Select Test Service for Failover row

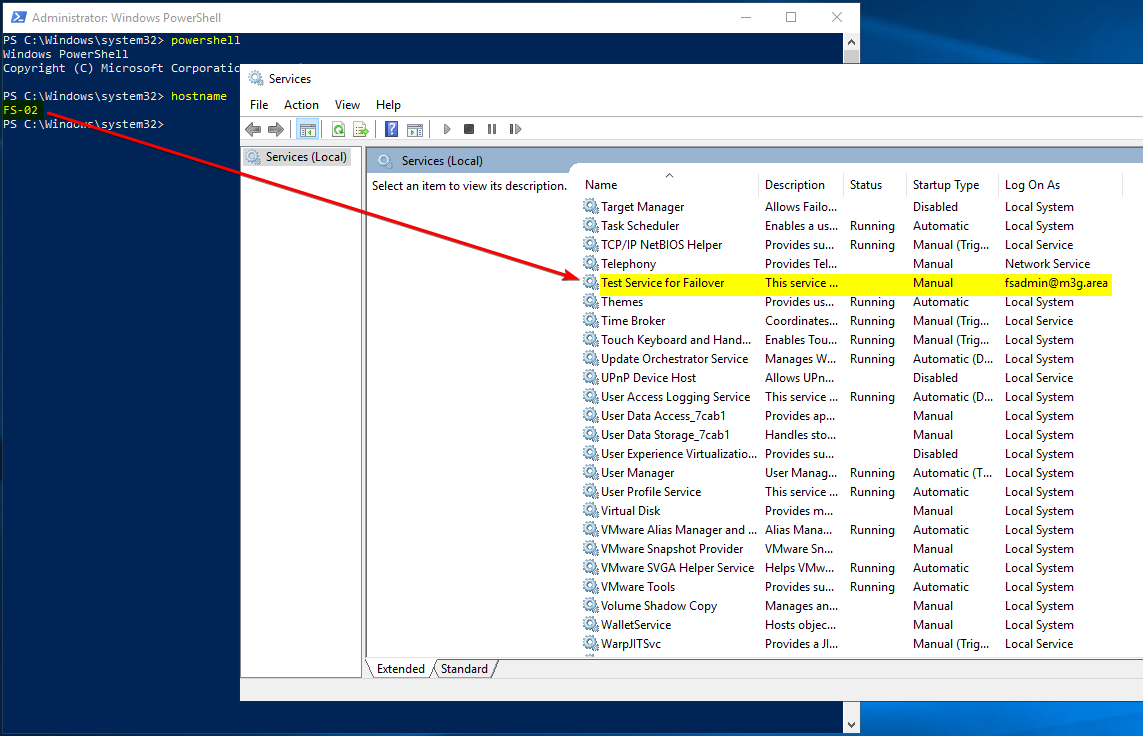(x=846, y=283)
